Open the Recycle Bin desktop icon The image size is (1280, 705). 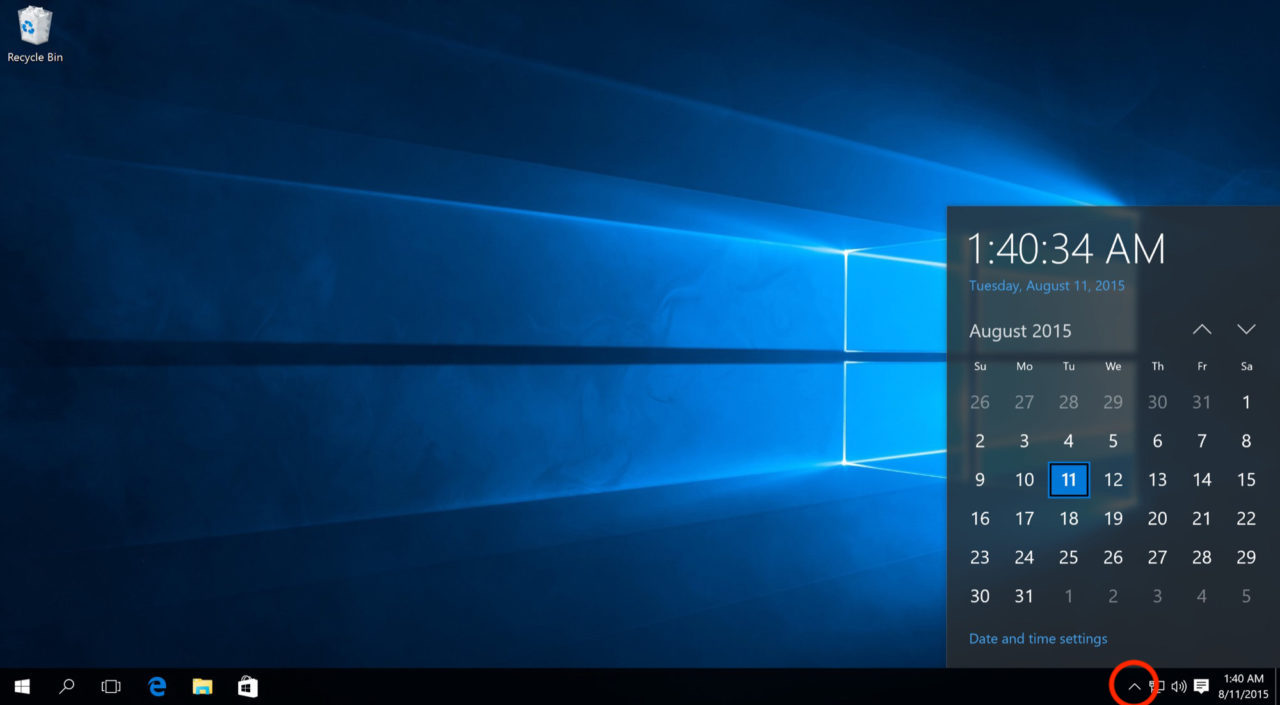35,34
